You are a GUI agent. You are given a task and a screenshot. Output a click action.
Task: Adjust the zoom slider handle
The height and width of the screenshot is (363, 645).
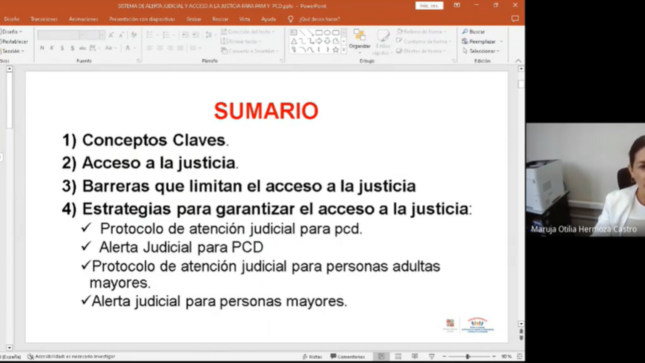point(468,356)
